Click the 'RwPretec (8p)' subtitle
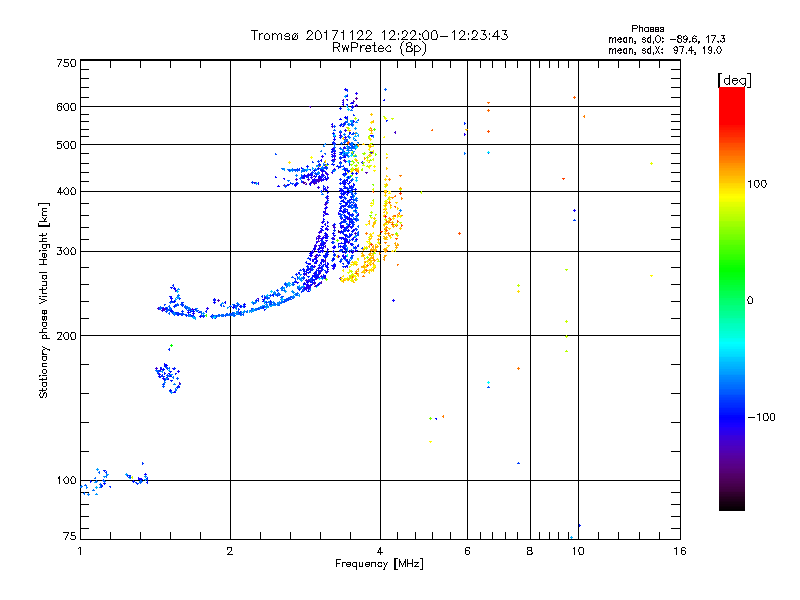 point(379,48)
